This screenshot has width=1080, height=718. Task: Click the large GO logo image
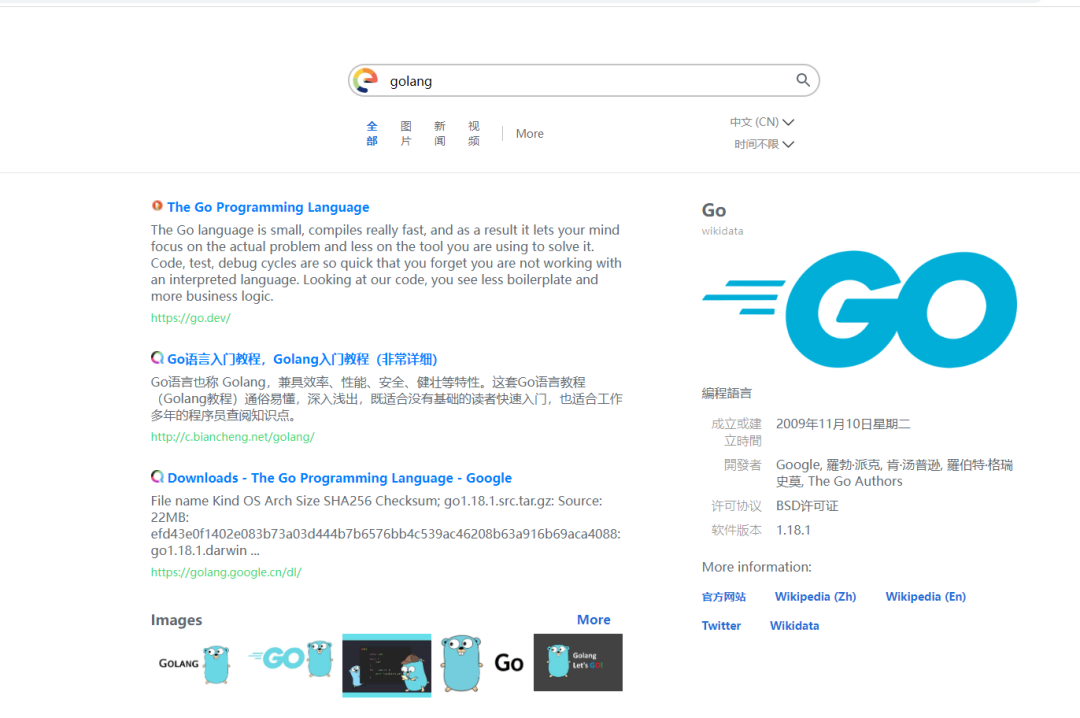(x=860, y=309)
